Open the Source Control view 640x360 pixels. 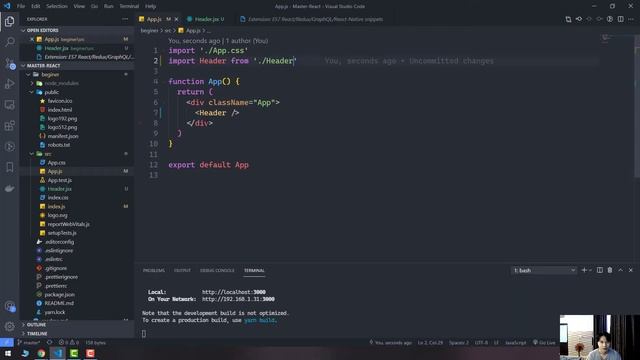coord(9,63)
